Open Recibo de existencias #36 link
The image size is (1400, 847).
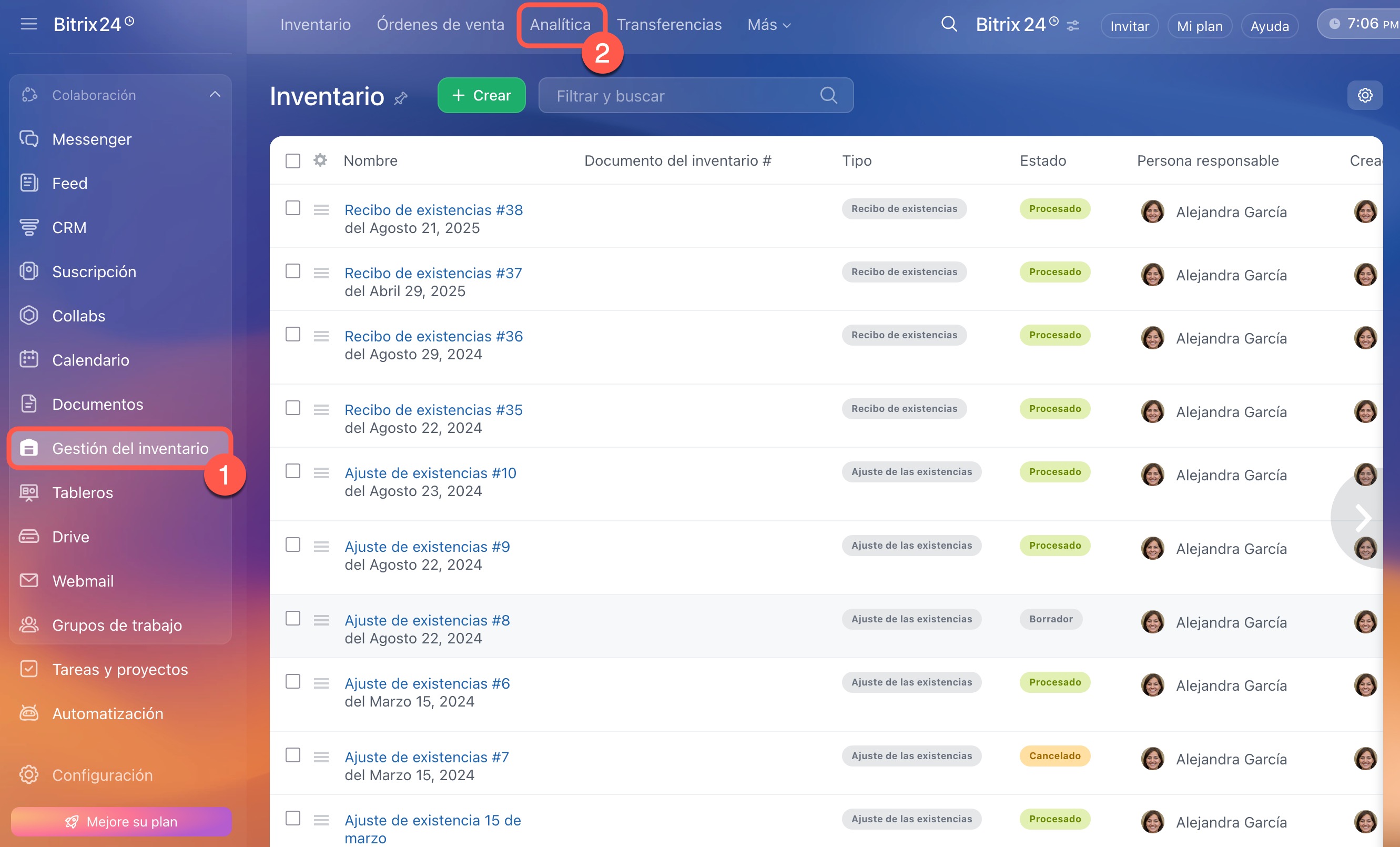[x=433, y=336]
